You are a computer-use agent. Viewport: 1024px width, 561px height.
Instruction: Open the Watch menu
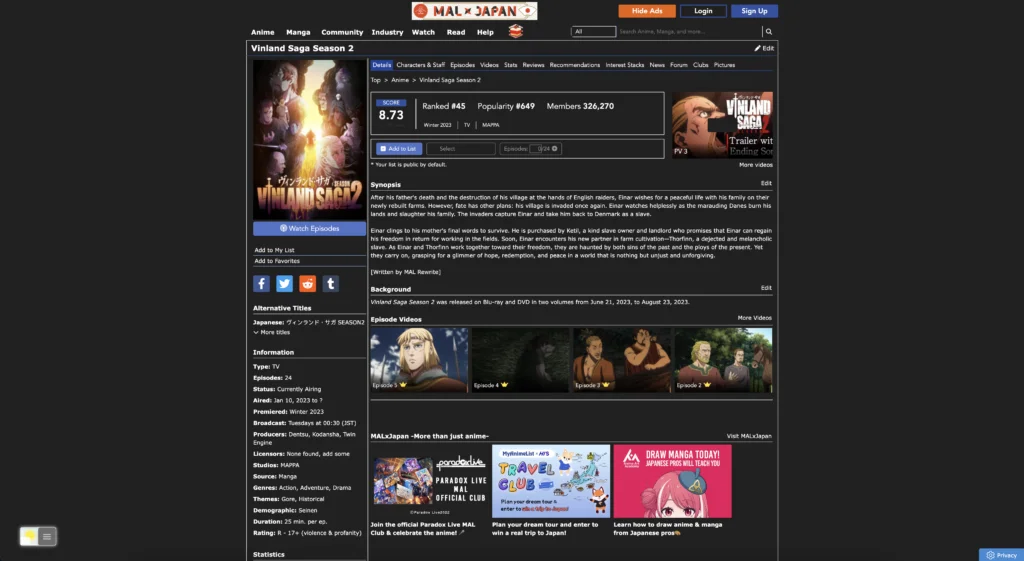point(423,32)
